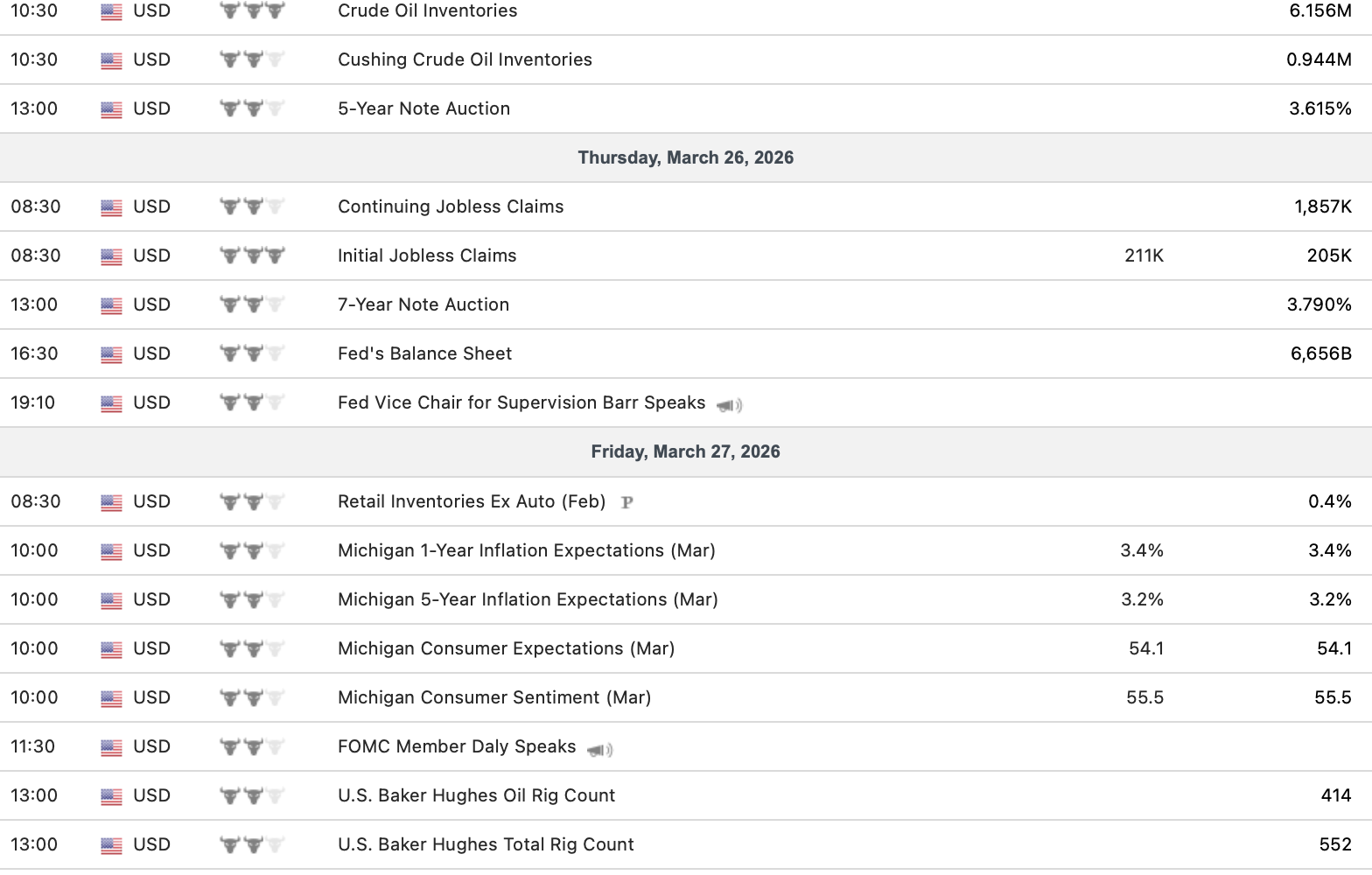Open Michigan 1-Year Inflation Expectations event
Viewport: 1372px width, 875px height.
(526, 550)
